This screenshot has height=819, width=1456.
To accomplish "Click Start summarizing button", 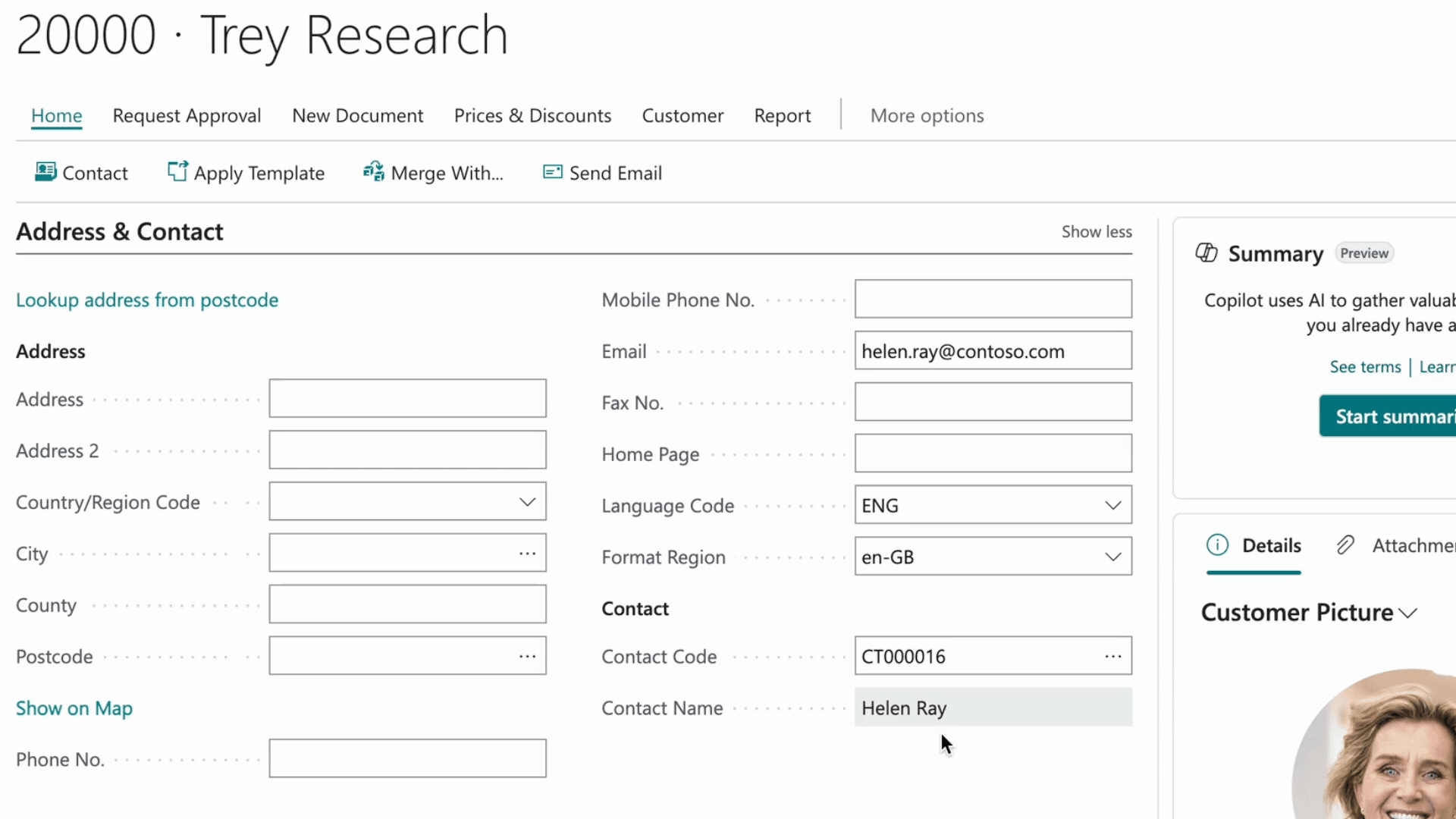I will [x=1388, y=416].
